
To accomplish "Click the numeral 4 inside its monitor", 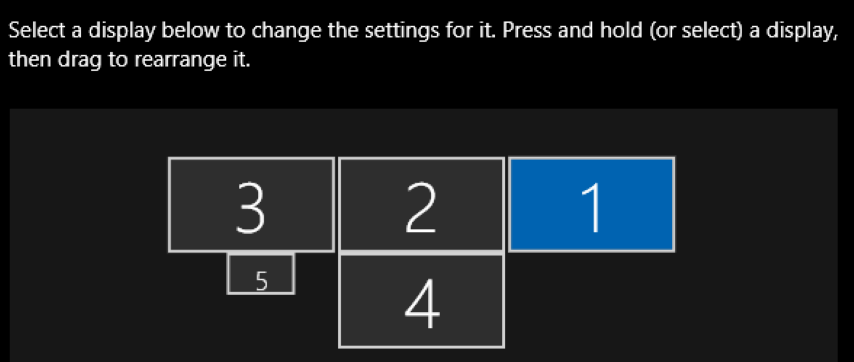I will pos(422,304).
